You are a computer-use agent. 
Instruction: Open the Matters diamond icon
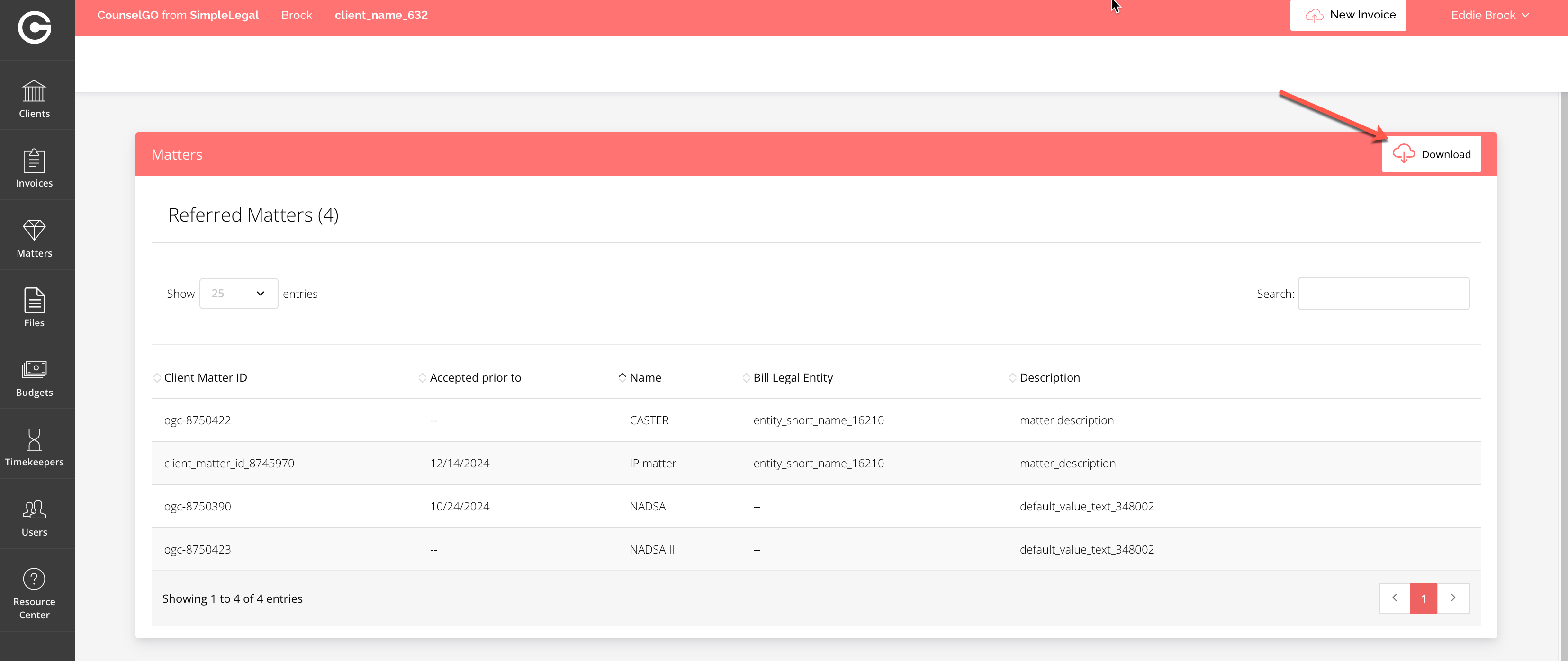[x=34, y=238]
